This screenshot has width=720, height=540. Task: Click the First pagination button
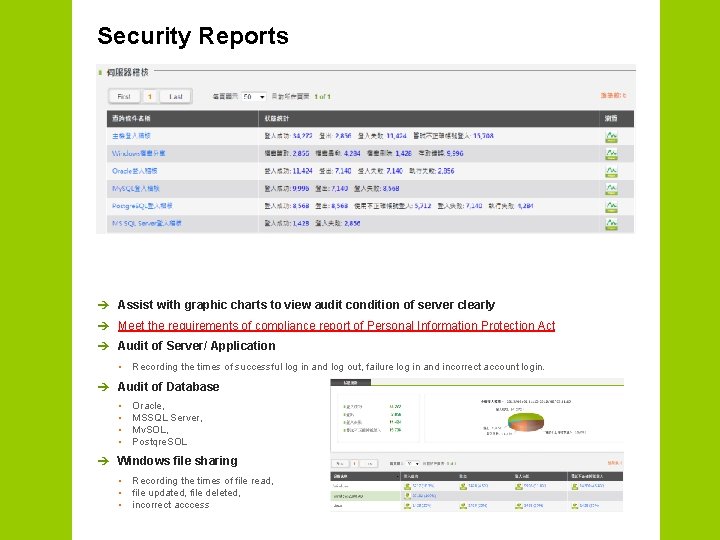pyautogui.click(x=124, y=96)
